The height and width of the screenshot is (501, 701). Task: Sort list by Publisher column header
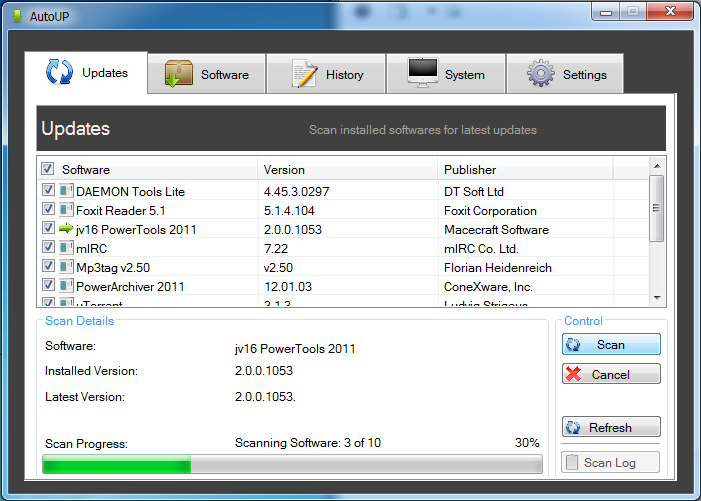[525, 170]
